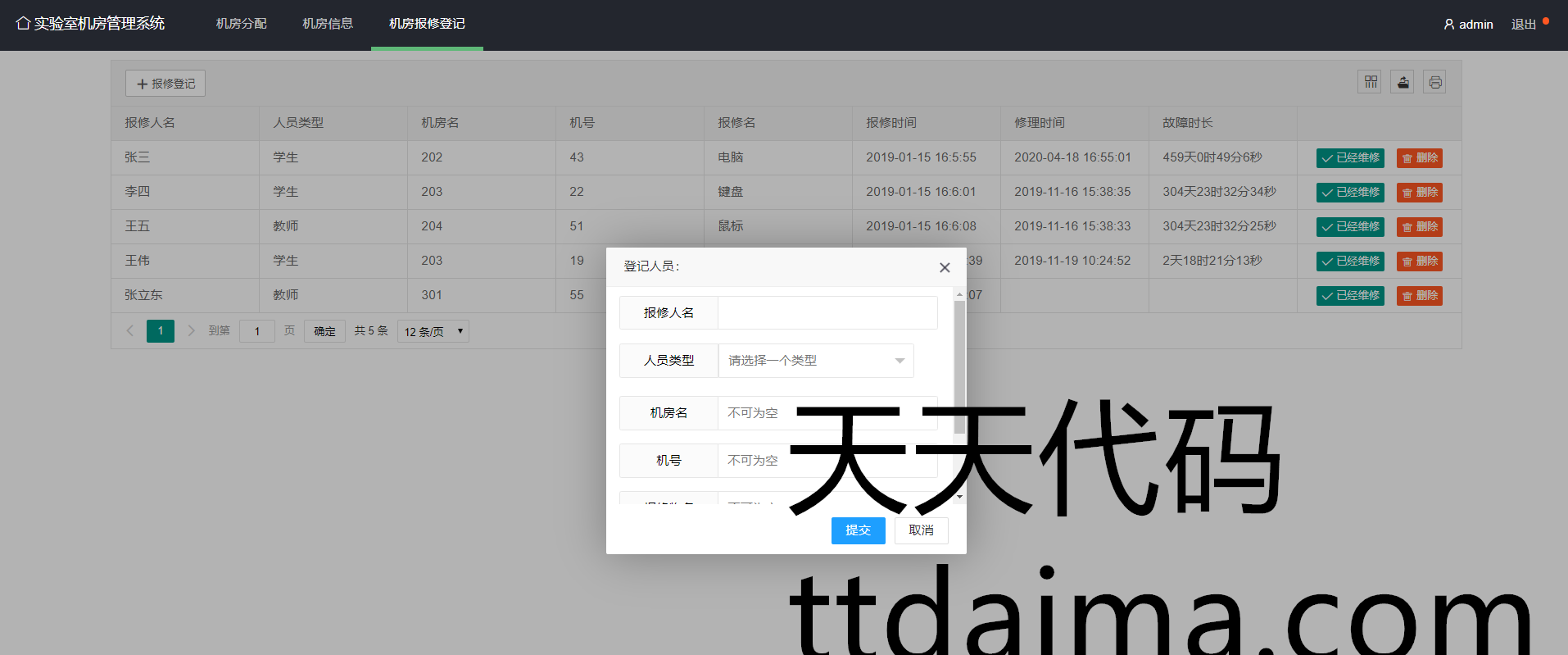Close the 登记人员 dialog with X

[x=945, y=267]
